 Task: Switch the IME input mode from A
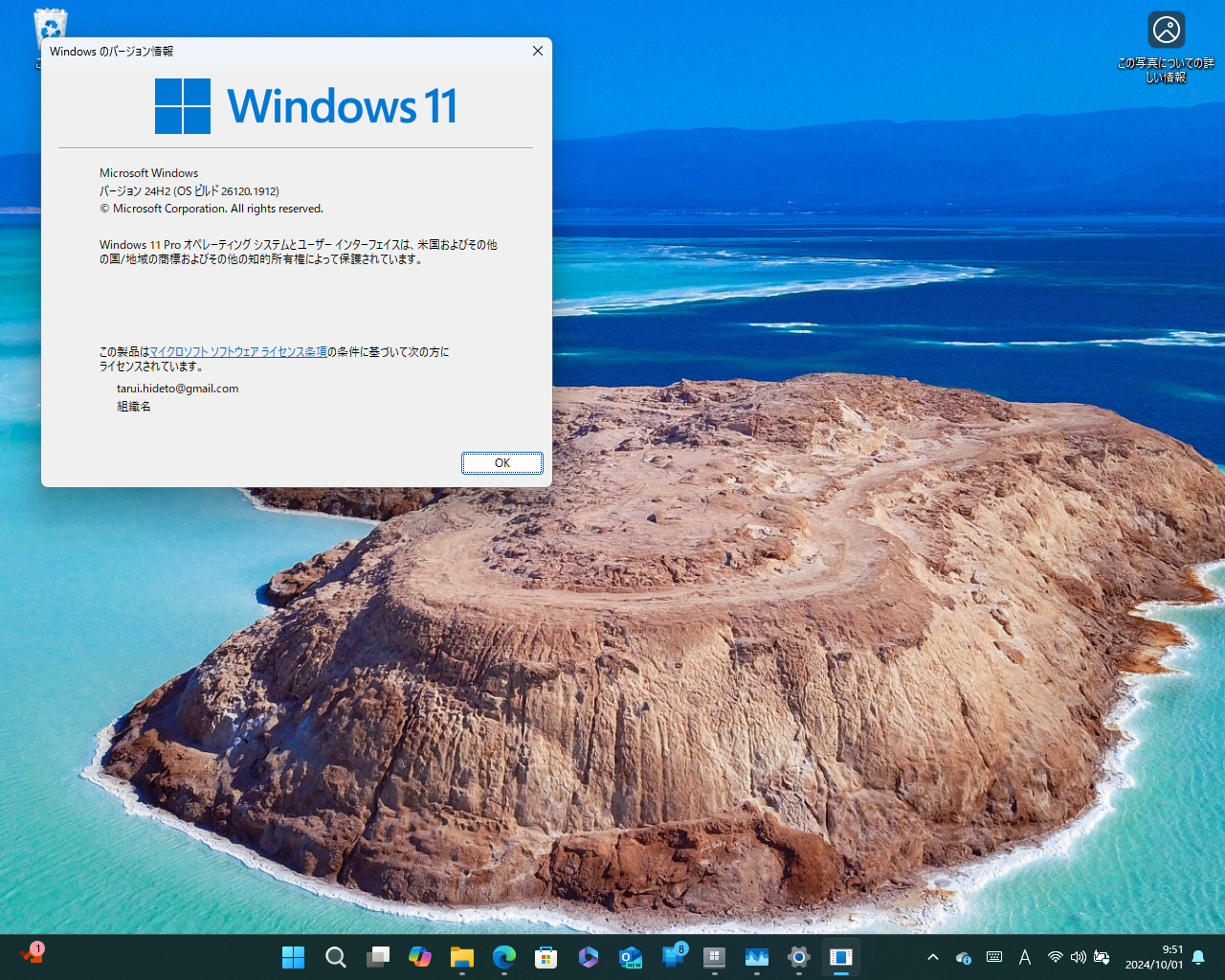coord(1025,957)
